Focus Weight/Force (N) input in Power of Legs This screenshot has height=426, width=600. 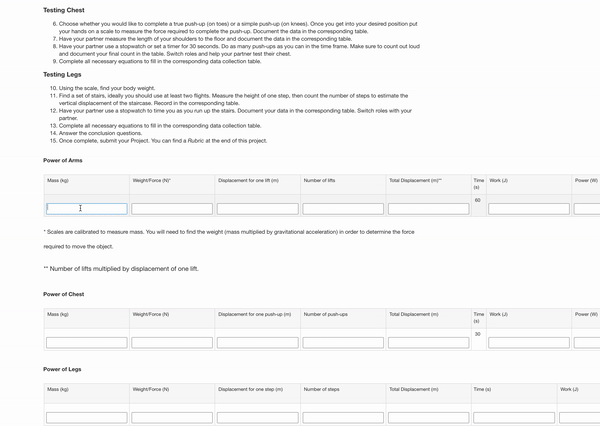tap(172, 418)
